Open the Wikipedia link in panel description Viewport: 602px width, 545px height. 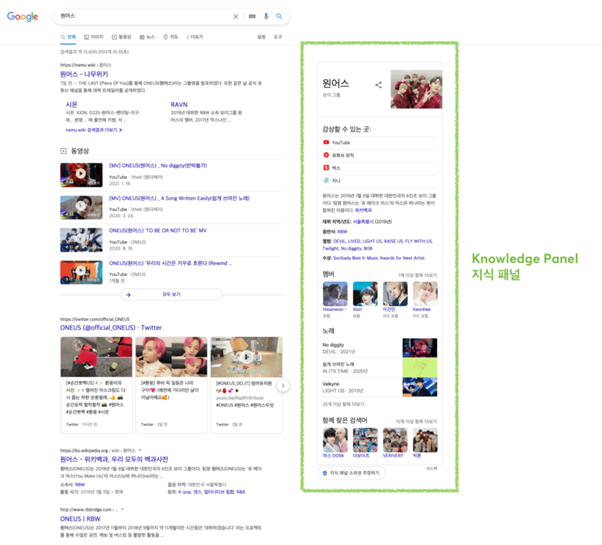[363, 210]
